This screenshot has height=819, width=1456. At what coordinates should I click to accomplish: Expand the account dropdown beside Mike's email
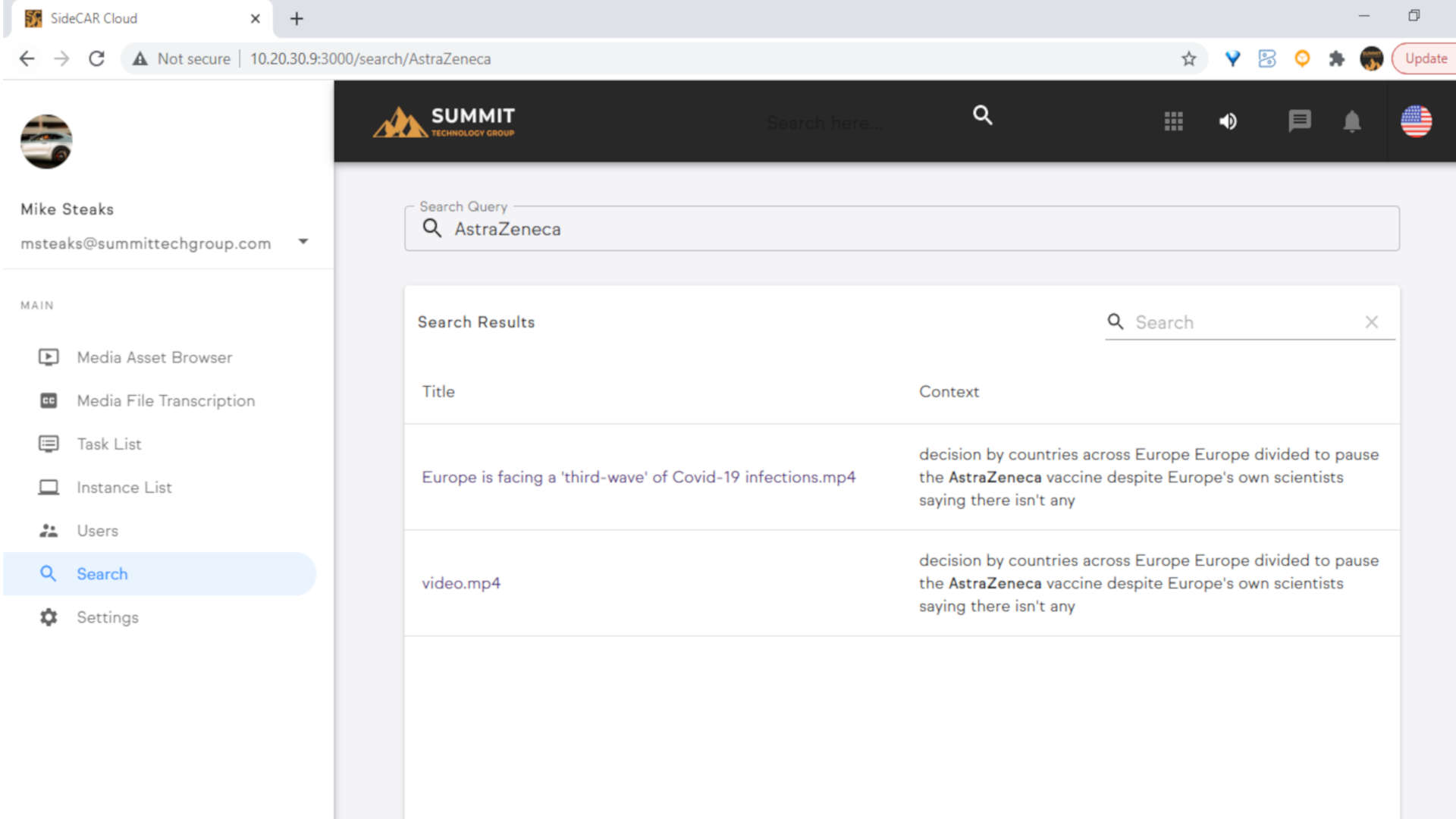pos(303,241)
